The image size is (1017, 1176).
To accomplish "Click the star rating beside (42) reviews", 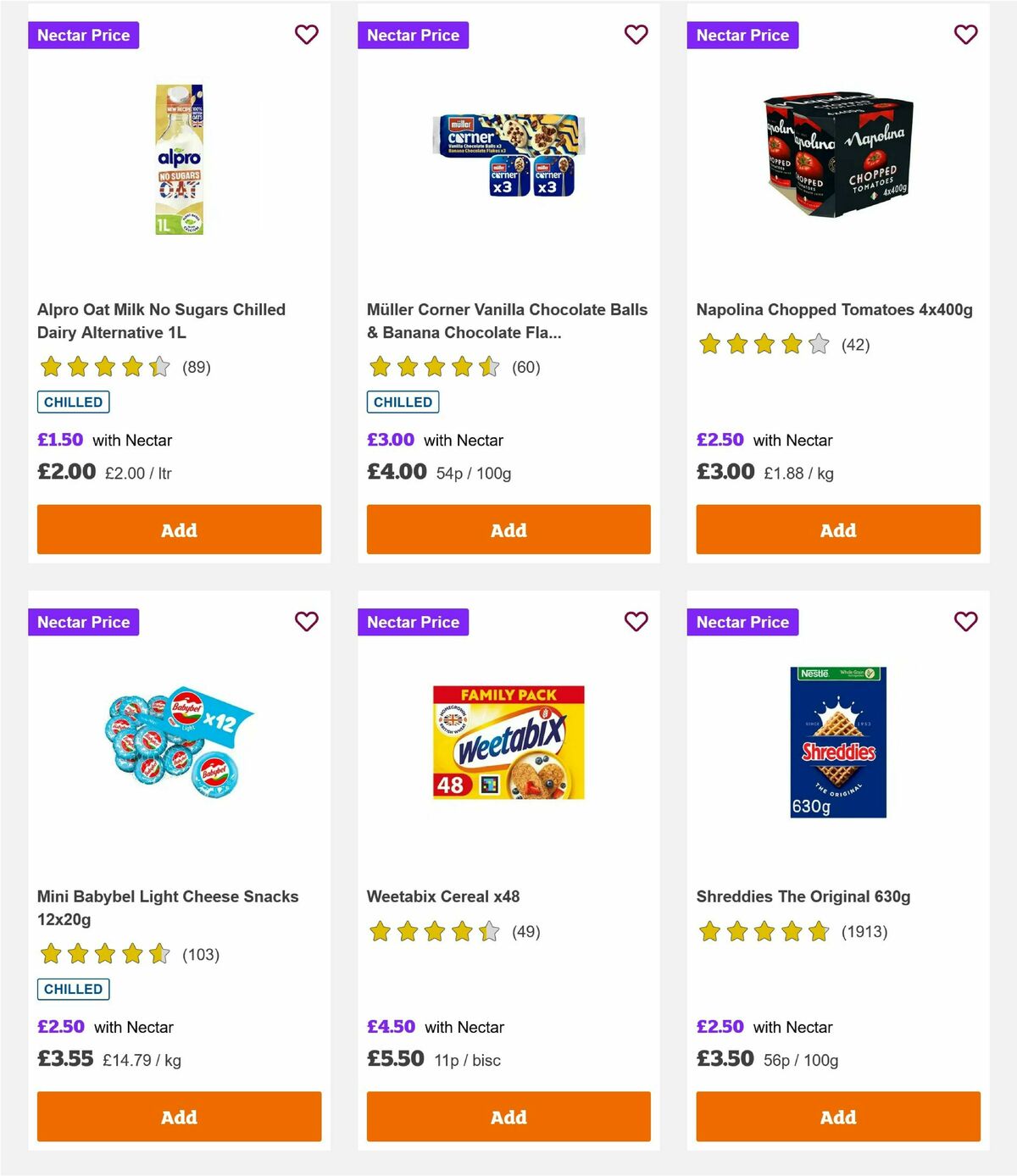I will click(761, 345).
